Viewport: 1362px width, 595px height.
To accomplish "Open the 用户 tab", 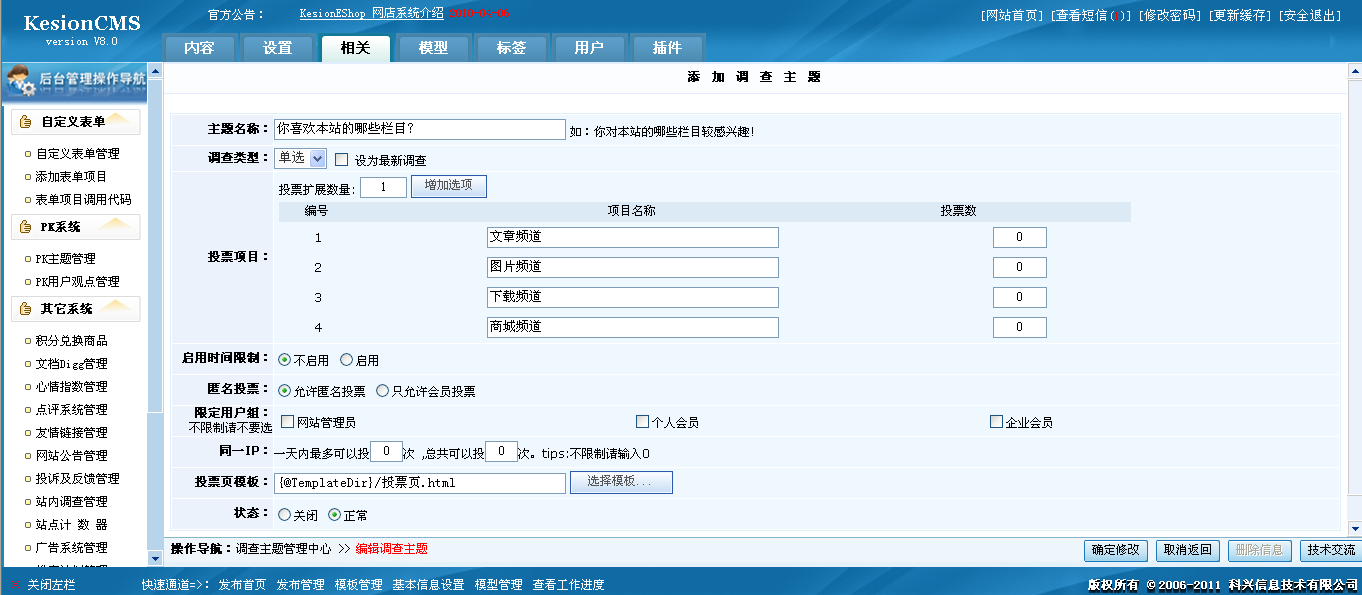I will pyautogui.click(x=589, y=48).
